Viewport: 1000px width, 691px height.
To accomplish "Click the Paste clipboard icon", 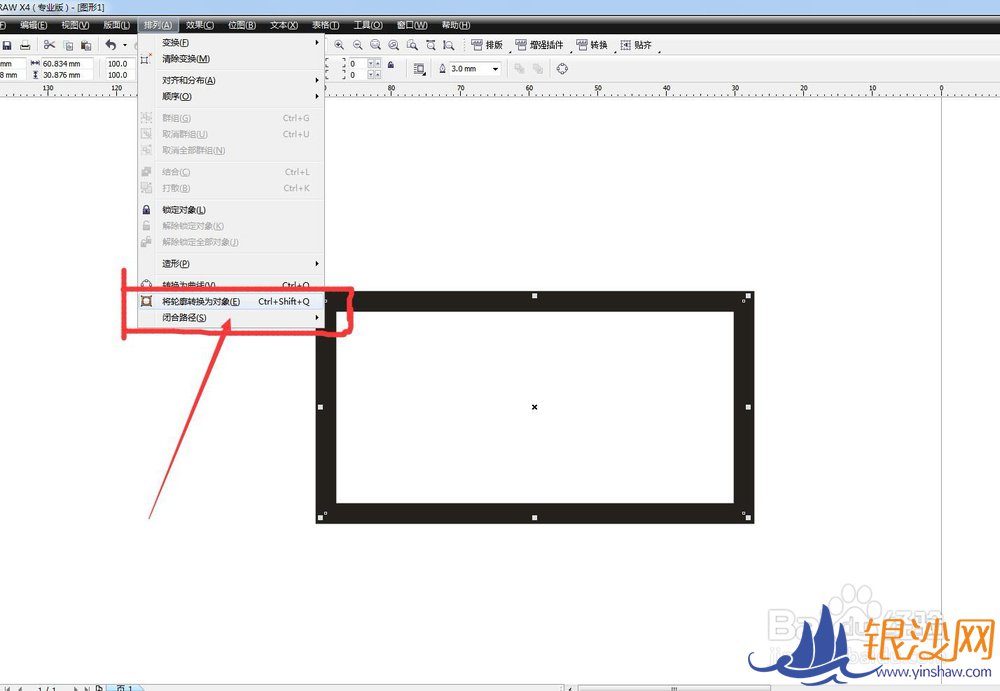I will coord(86,45).
